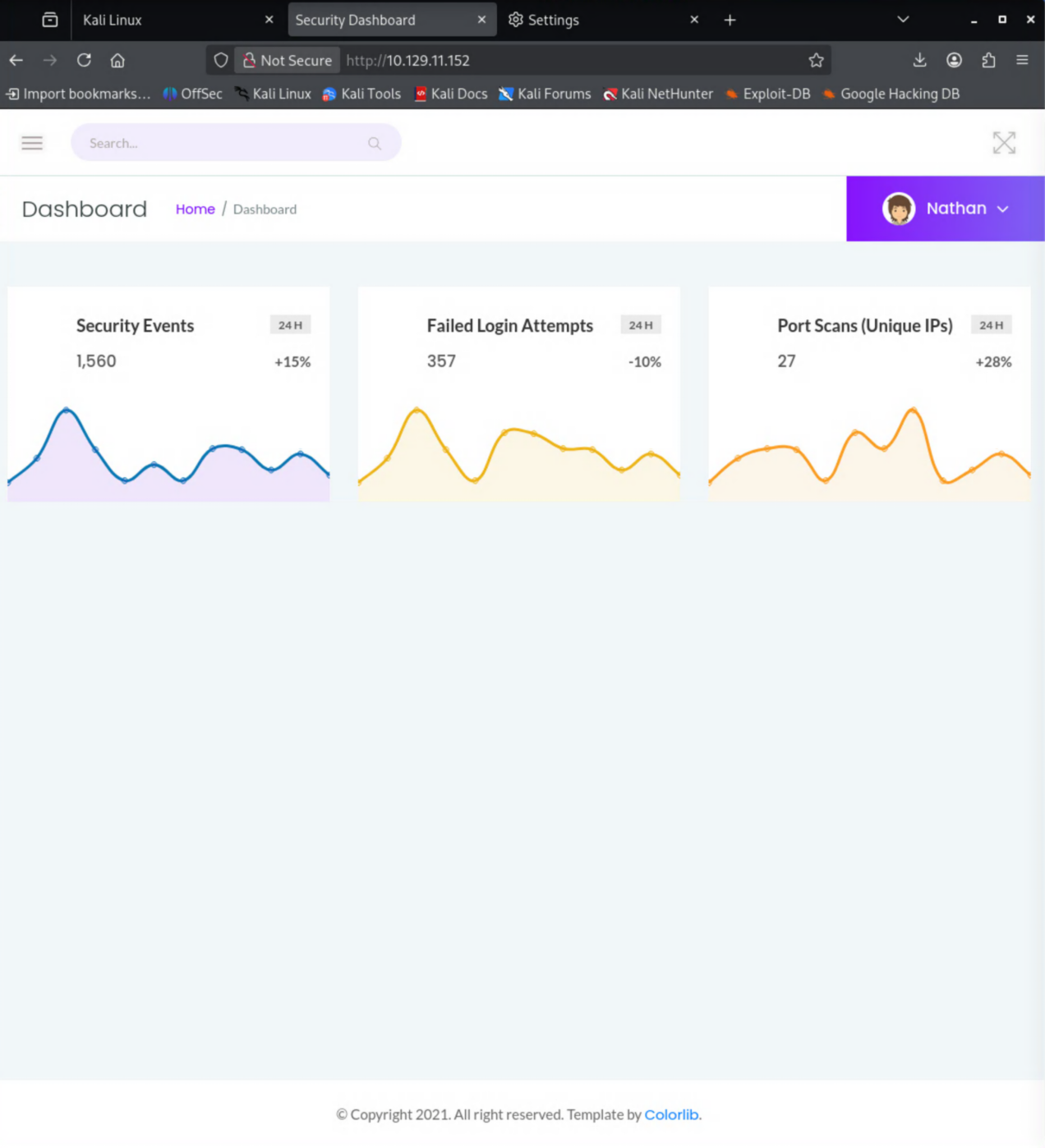This screenshot has height=1148, width=1045.
Task: Open the Kali Tools bookmark
Action: (361, 94)
